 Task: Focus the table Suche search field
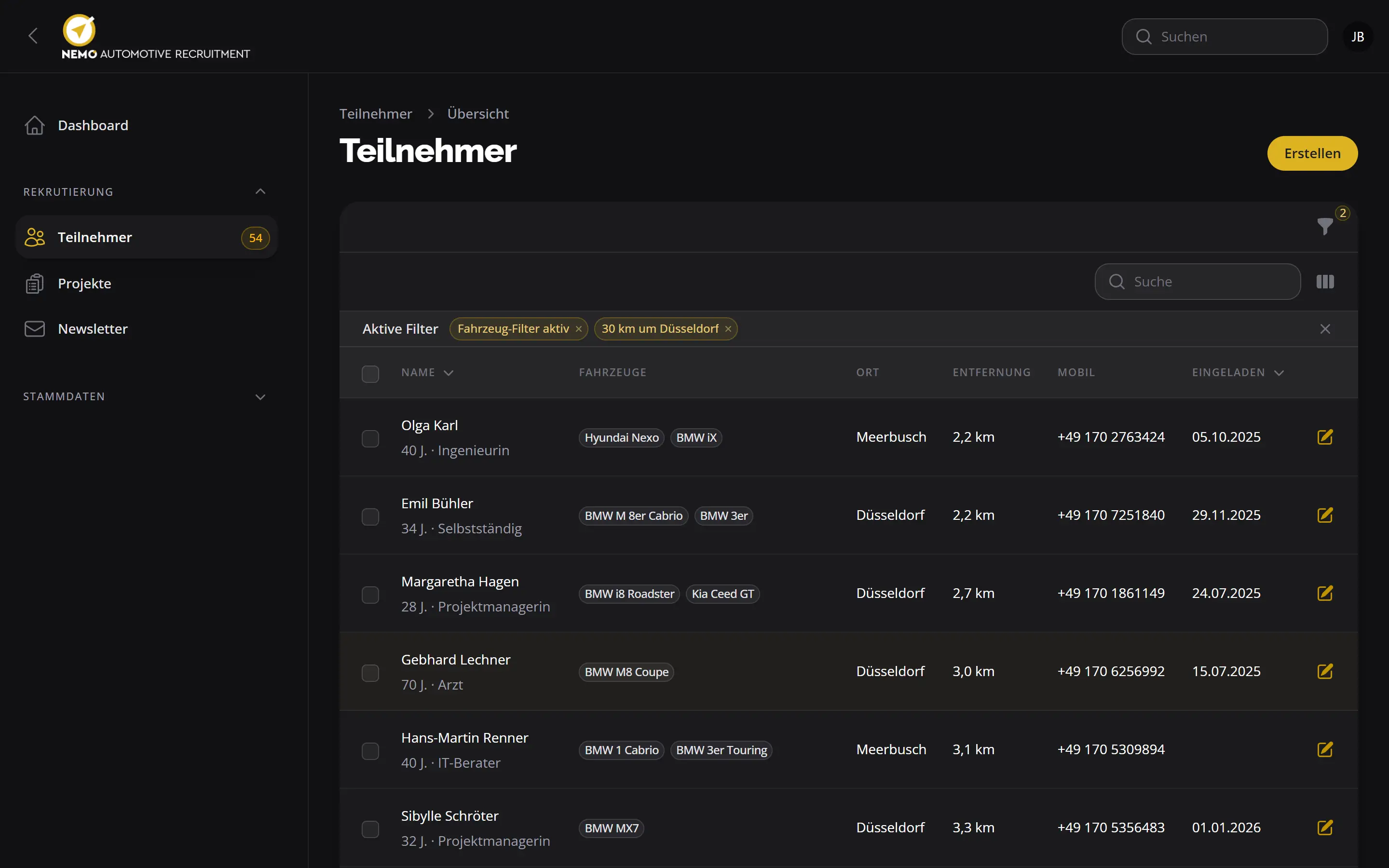(1198, 282)
